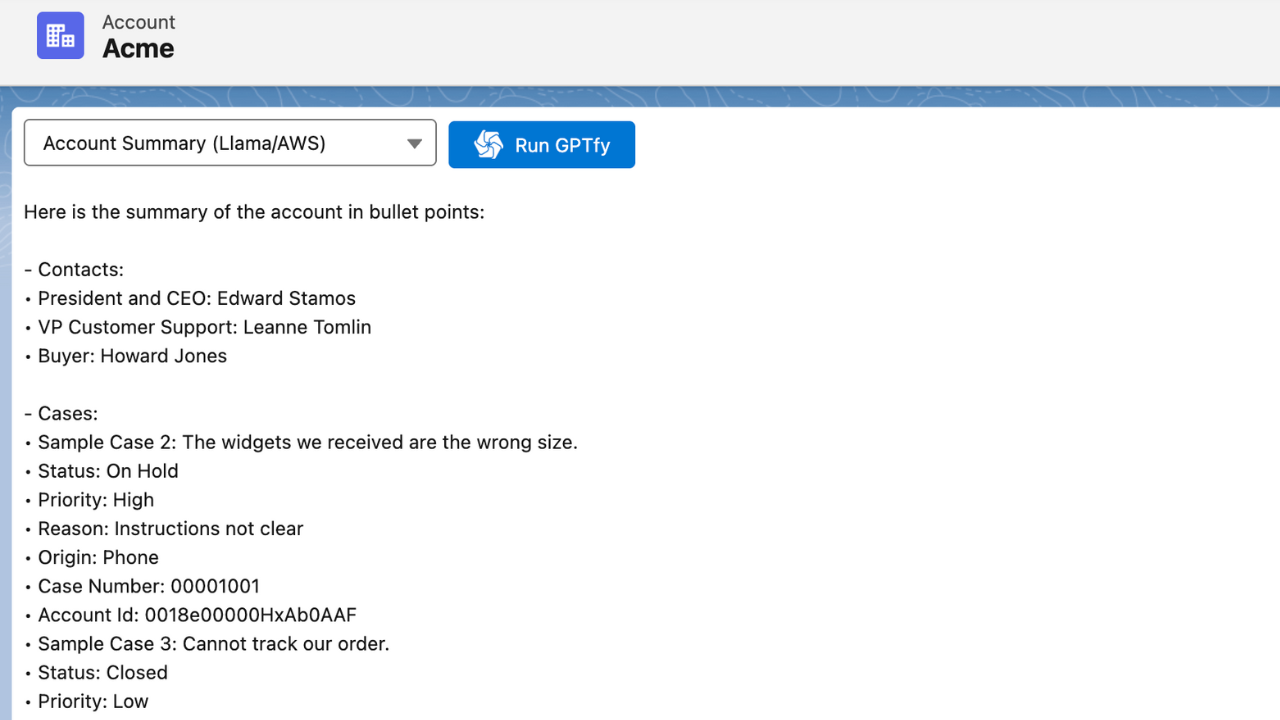The width and height of the screenshot is (1280, 720).
Task: Click the summary intro sentence text
Action: [254, 212]
